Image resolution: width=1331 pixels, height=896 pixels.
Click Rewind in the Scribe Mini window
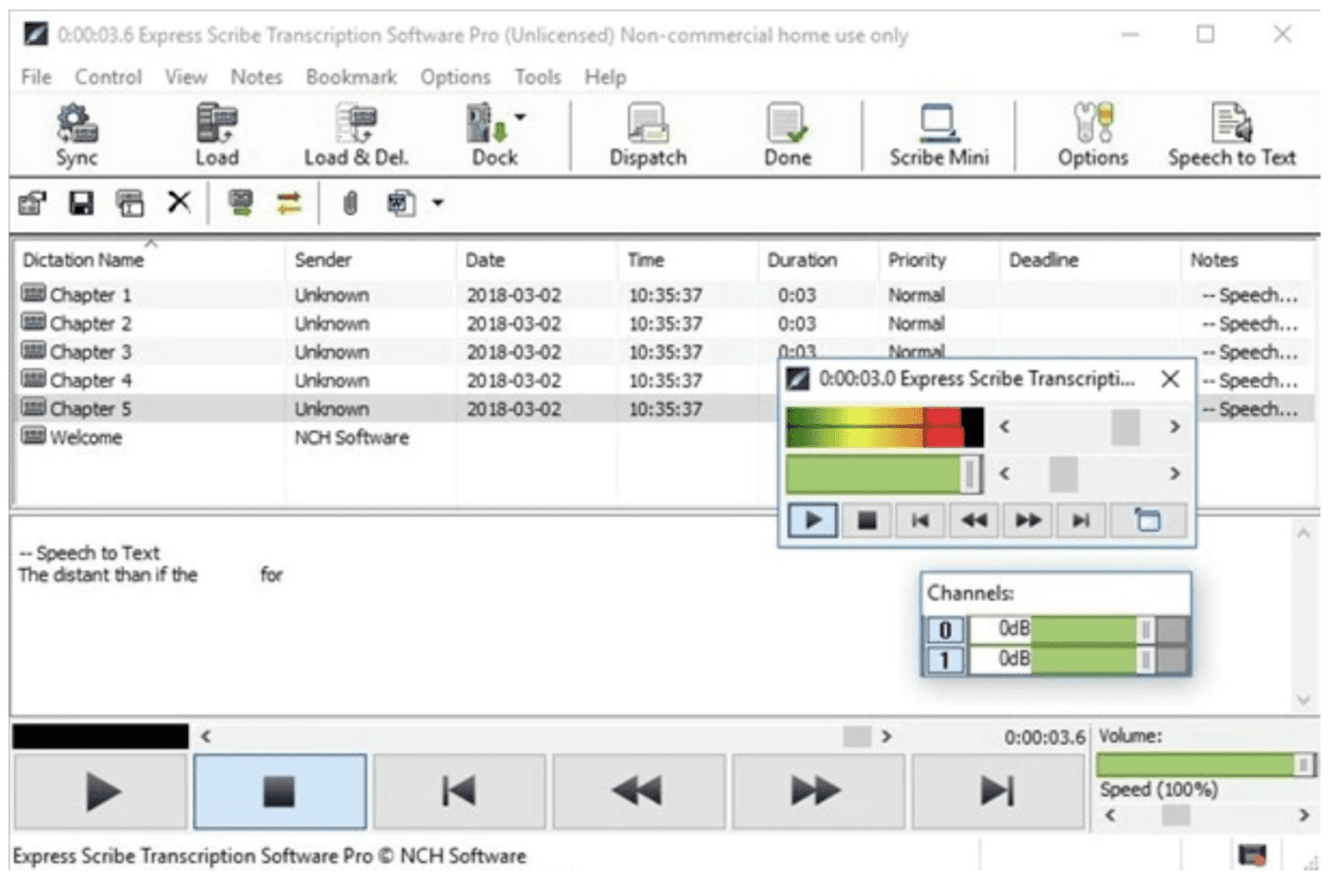(973, 521)
